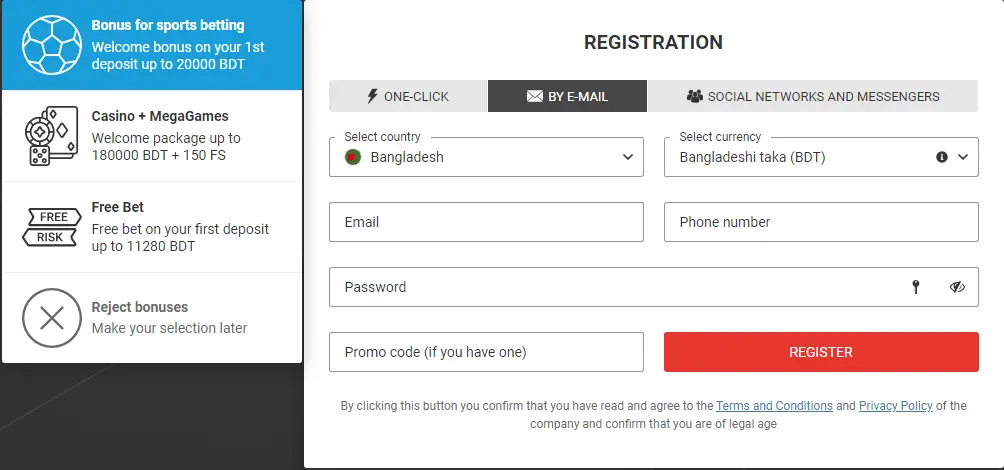This screenshot has height=470, width=1004.
Task: Switch to the One-Click registration tab
Action: coord(408,97)
